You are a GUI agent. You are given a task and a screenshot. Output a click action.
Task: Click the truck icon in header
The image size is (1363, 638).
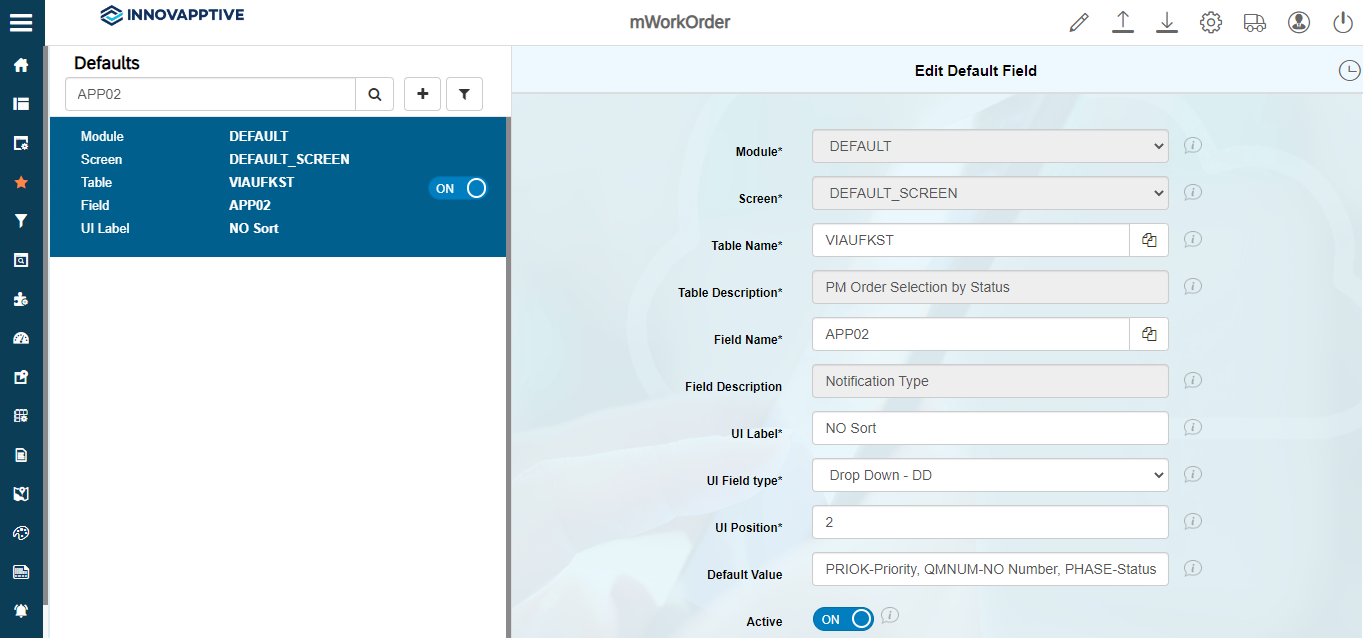[1255, 22]
